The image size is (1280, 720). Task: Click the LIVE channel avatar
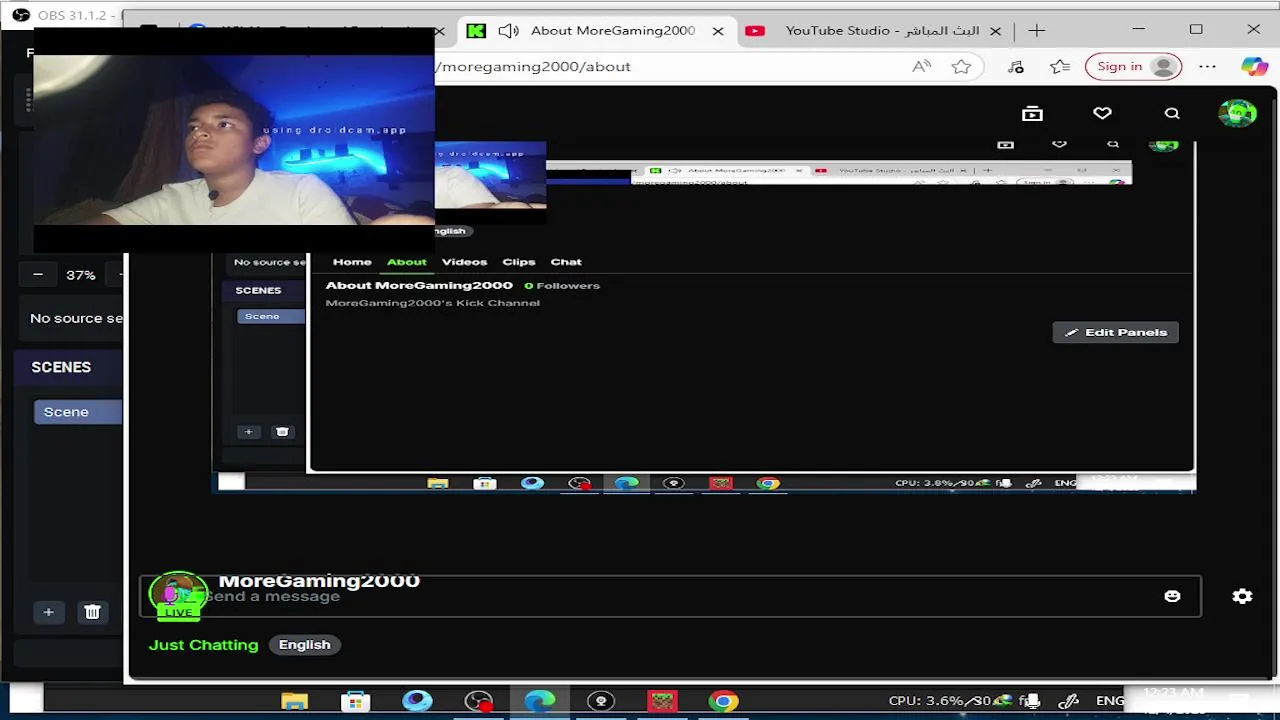click(178, 595)
